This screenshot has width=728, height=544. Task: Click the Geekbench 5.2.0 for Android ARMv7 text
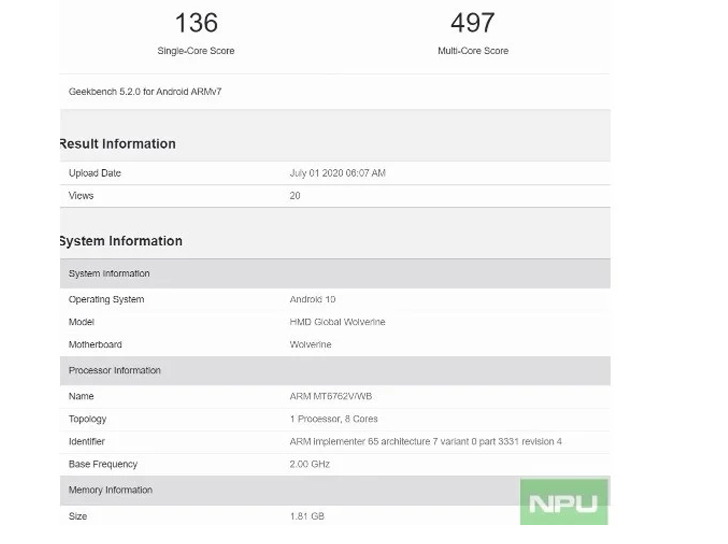[145, 92]
